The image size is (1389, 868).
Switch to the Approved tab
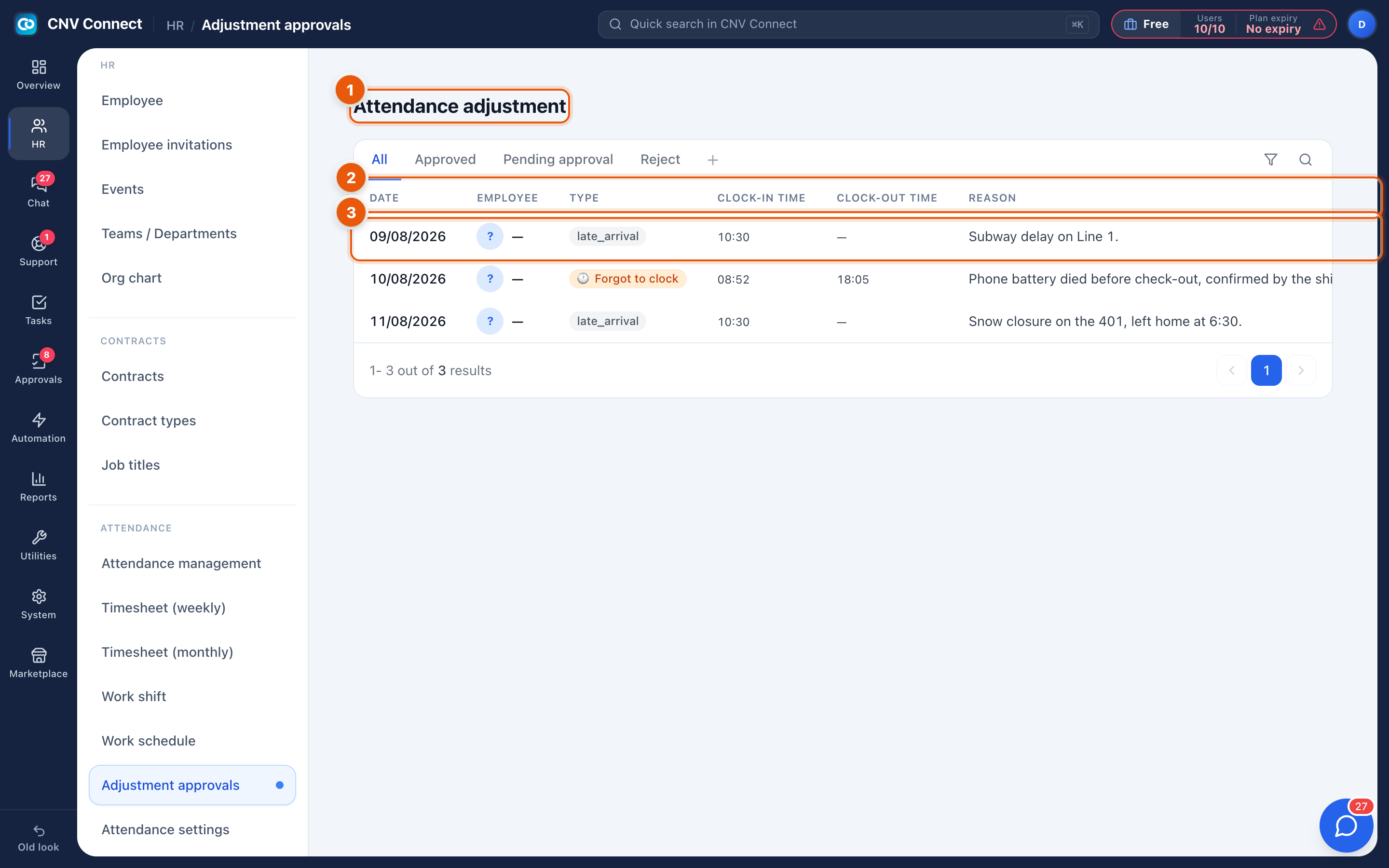pos(446,160)
